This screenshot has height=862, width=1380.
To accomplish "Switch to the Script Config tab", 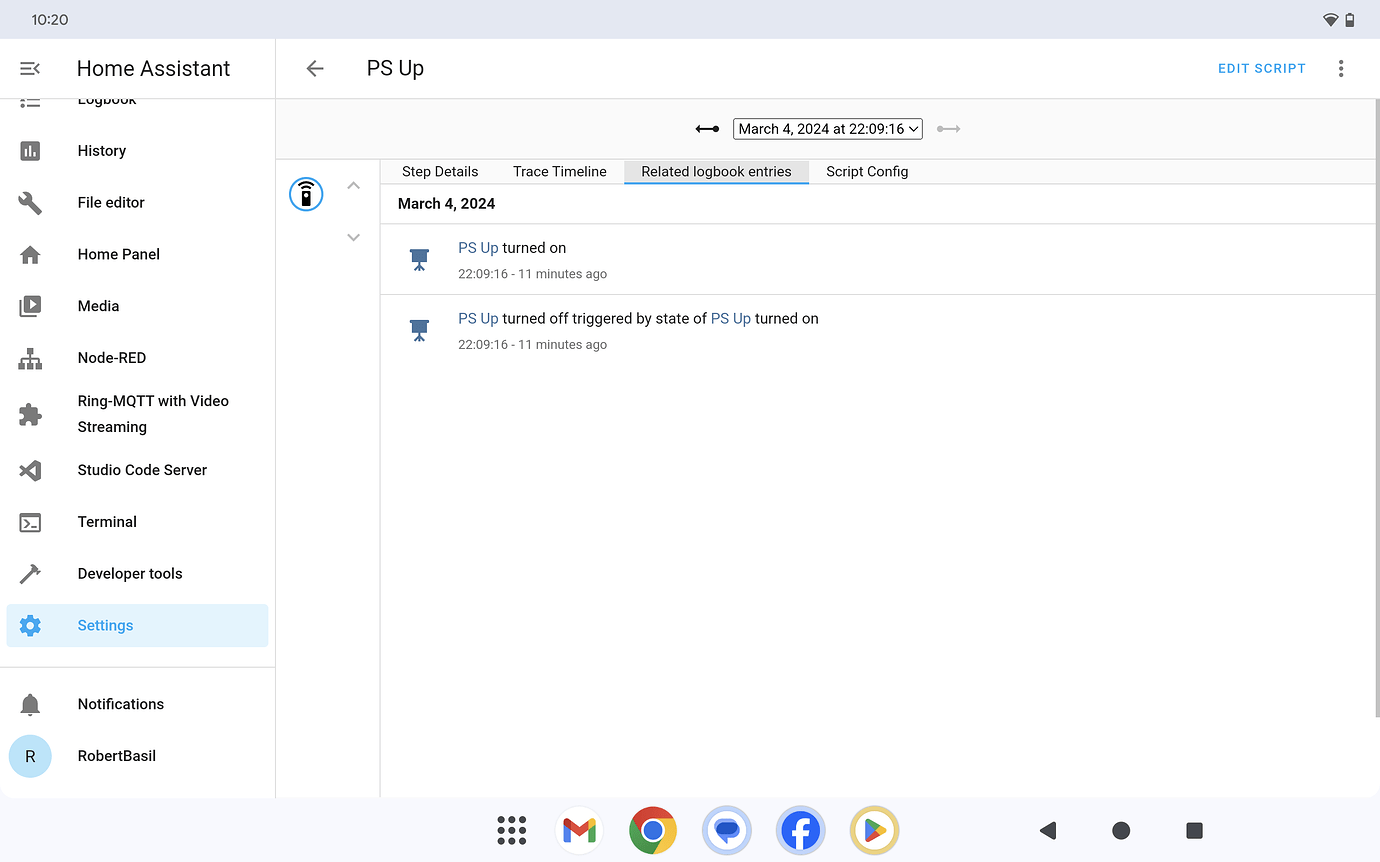I will coord(867,172).
